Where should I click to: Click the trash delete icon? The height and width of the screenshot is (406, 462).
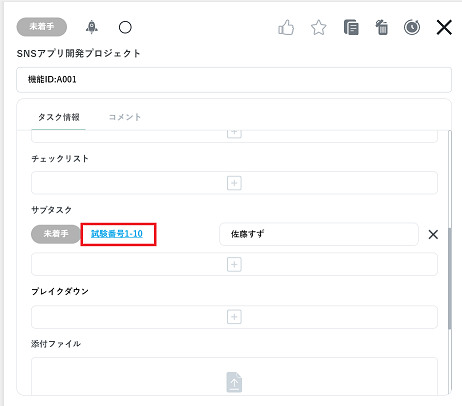382,27
